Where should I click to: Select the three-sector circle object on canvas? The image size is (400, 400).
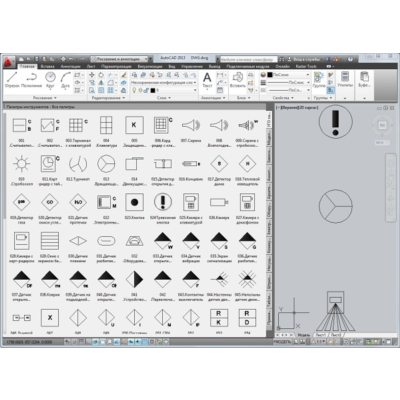tap(335, 206)
